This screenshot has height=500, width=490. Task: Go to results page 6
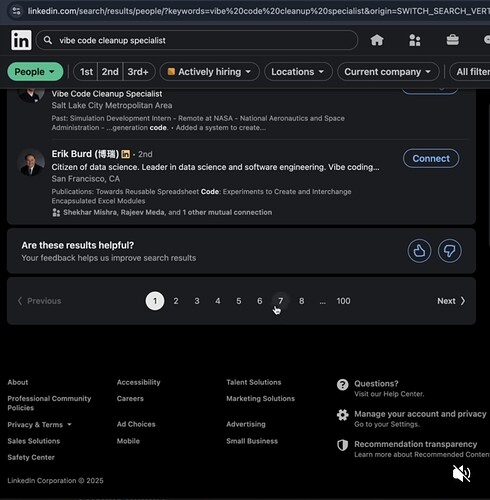260,301
